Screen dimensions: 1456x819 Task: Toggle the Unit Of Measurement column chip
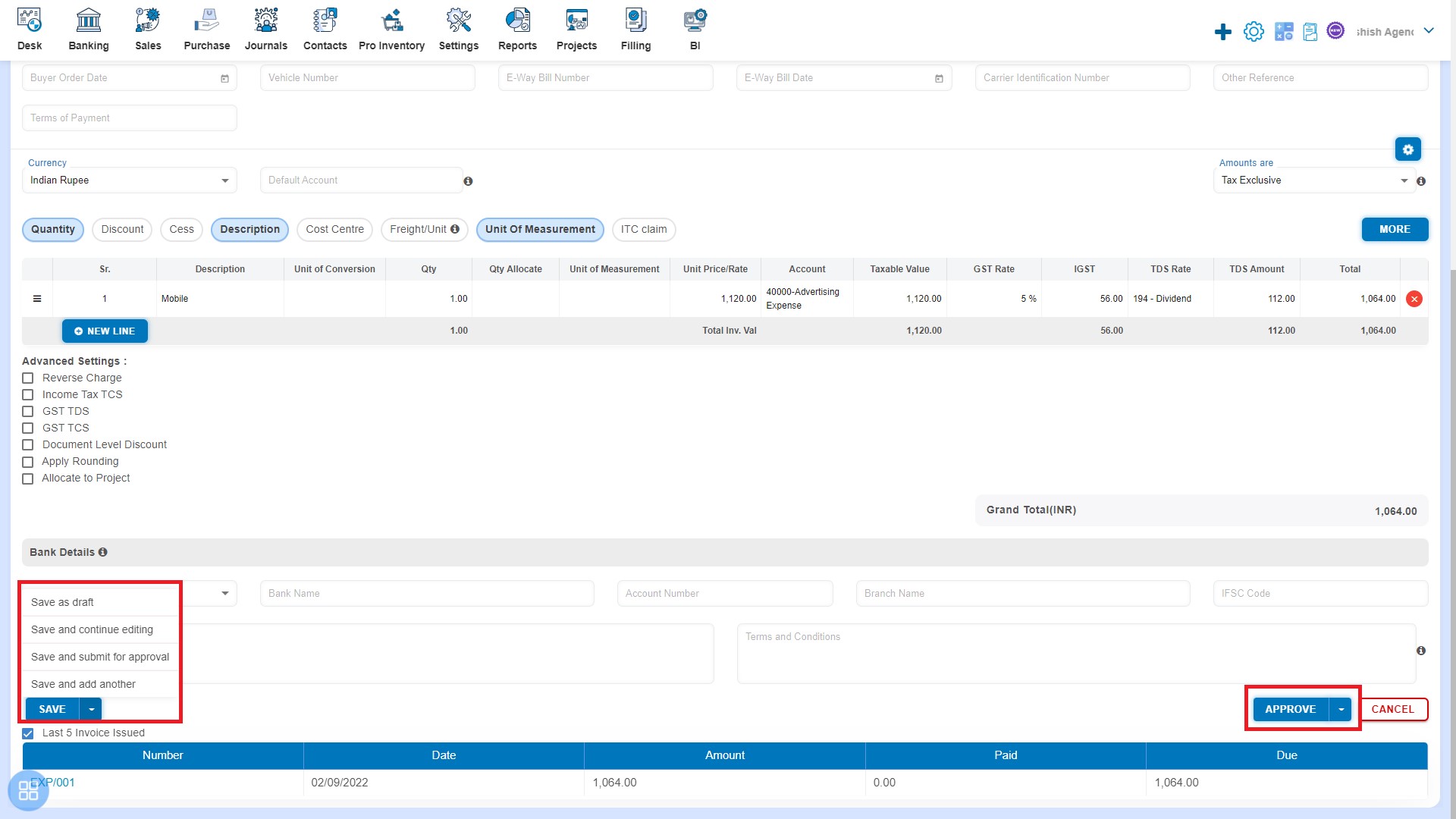click(540, 230)
